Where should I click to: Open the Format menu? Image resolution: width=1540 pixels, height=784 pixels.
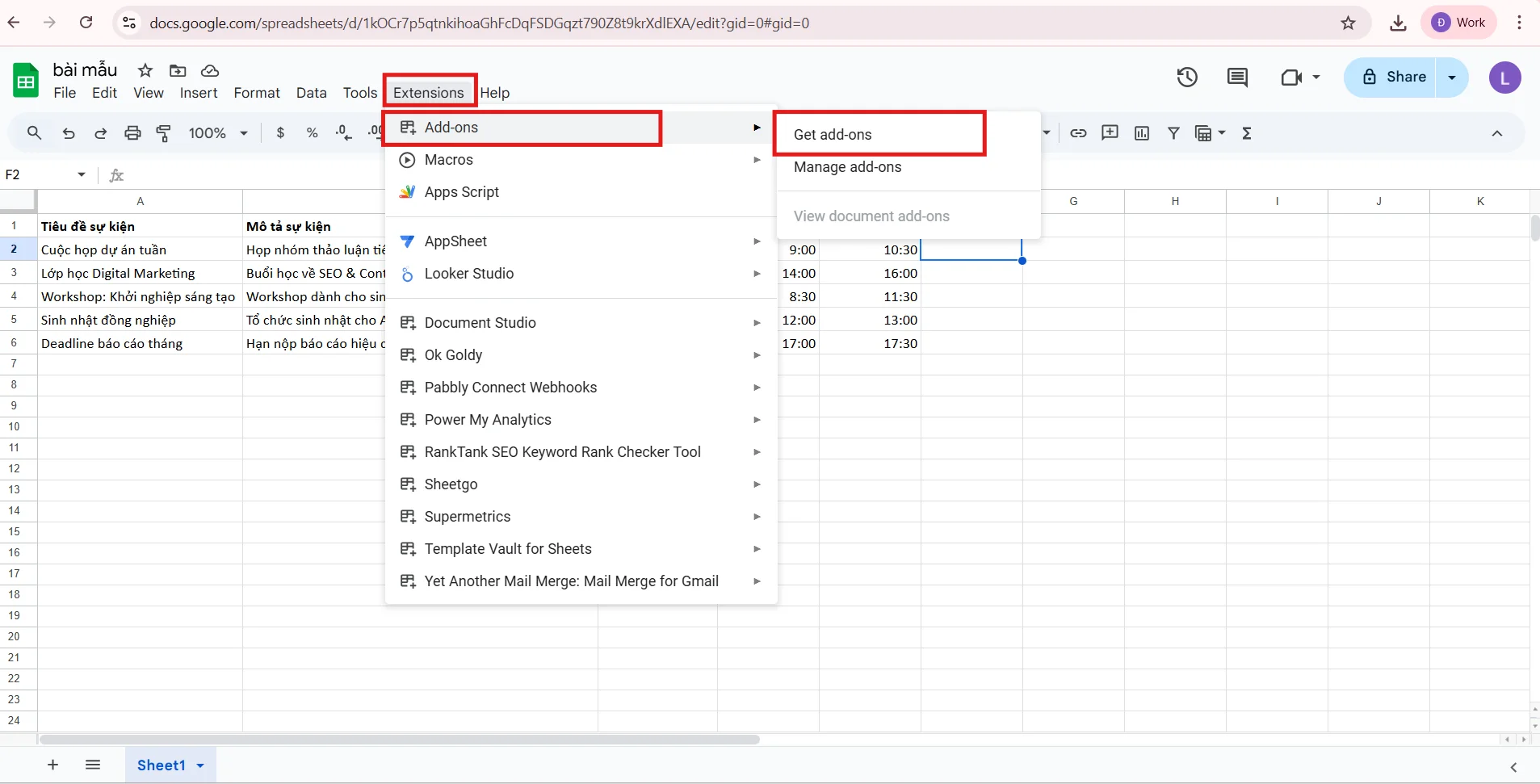click(257, 93)
